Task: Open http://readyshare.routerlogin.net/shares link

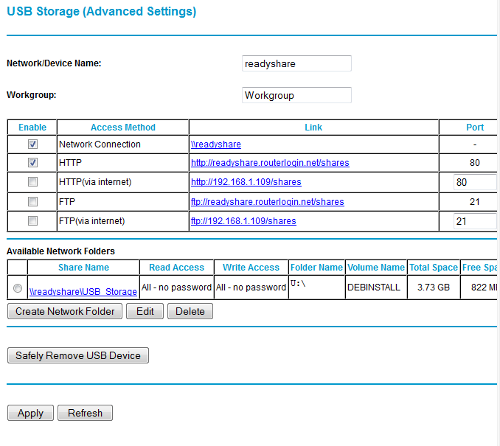Action: point(270,163)
